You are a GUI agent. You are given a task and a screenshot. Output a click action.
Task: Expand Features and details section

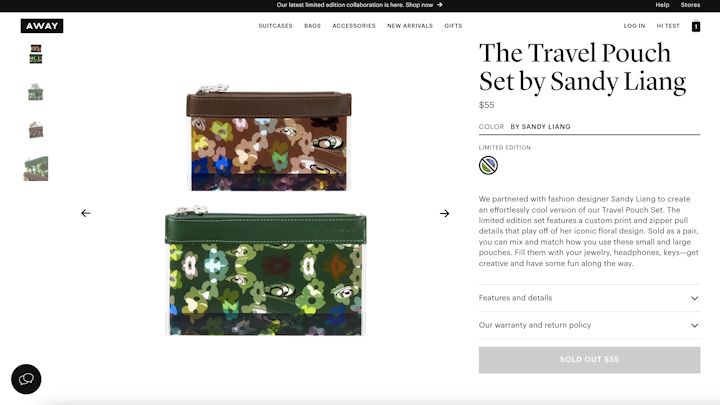[589, 298]
